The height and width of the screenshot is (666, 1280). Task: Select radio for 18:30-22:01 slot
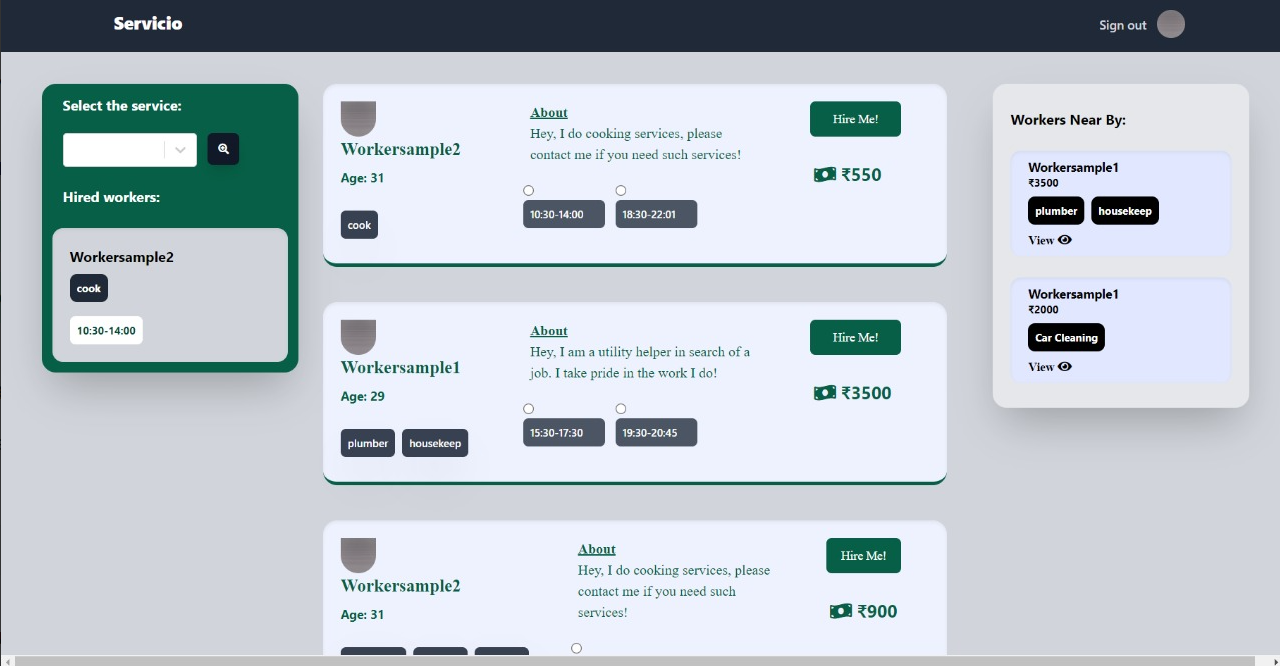620,190
